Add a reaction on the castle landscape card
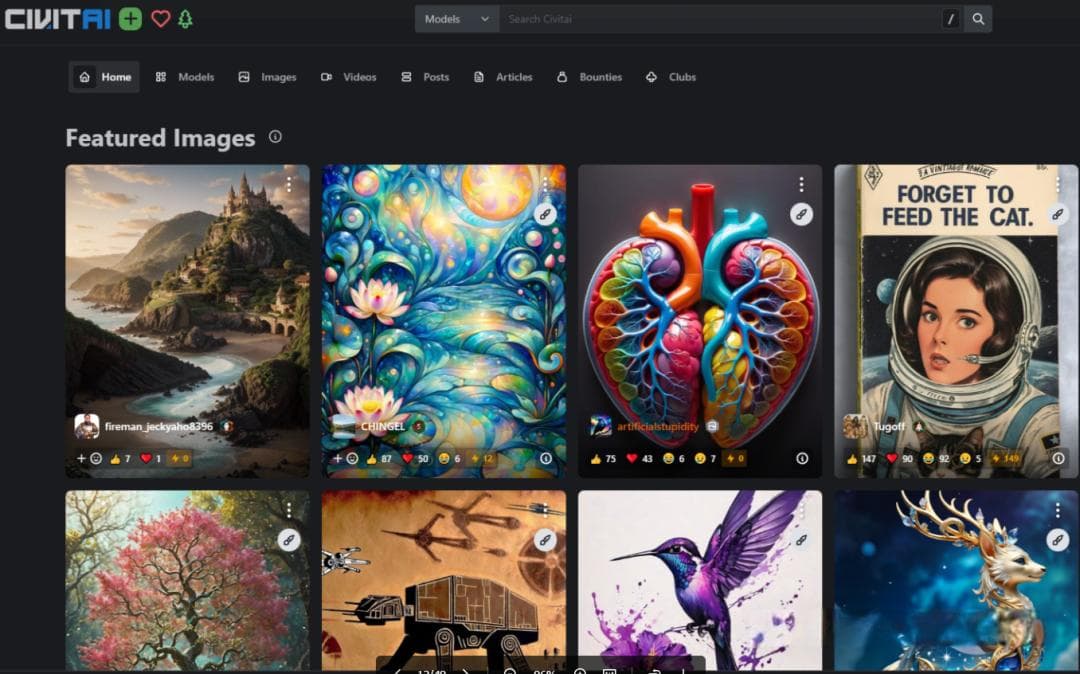 tap(89, 459)
